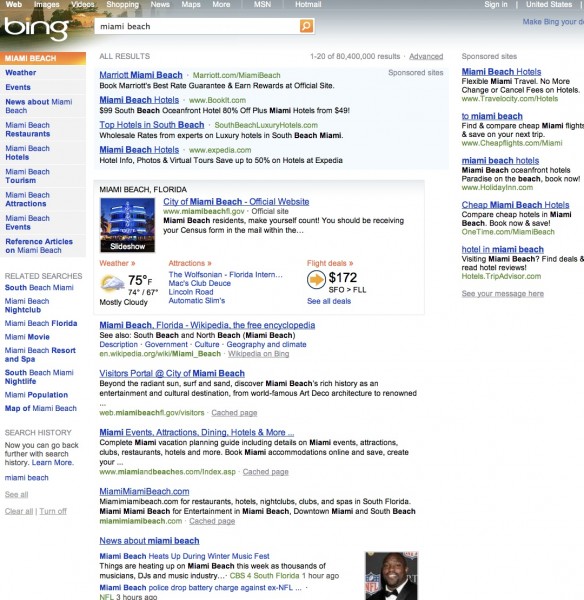Screen dimensions: 584x600
Task: Go to MSN from the top bar
Action: (x=262, y=5)
